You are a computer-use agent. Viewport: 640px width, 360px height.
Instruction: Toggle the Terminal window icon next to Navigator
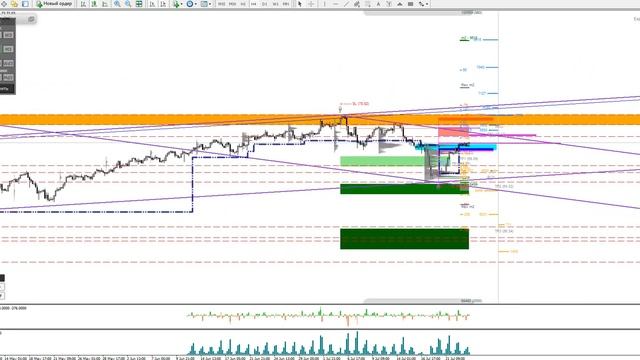tap(25, 4)
